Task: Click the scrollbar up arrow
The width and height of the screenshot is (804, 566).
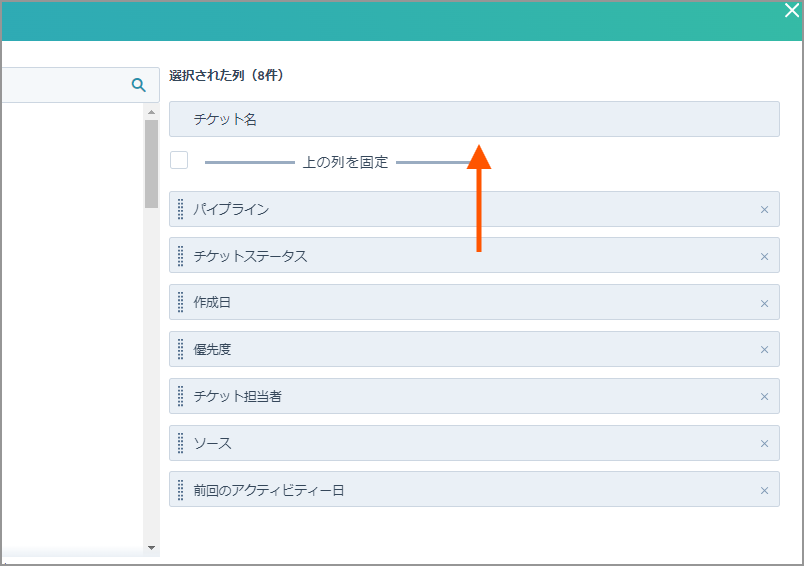Action: pos(151,112)
